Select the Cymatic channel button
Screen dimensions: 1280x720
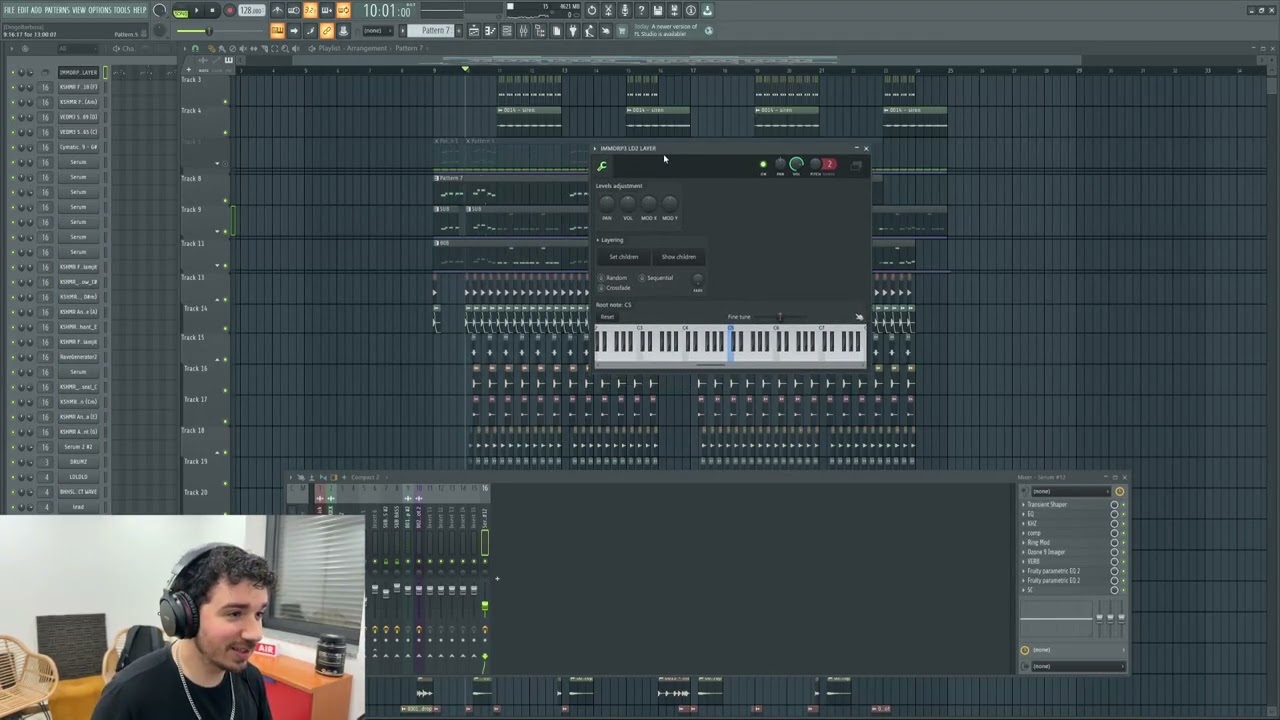pos(78,147)
